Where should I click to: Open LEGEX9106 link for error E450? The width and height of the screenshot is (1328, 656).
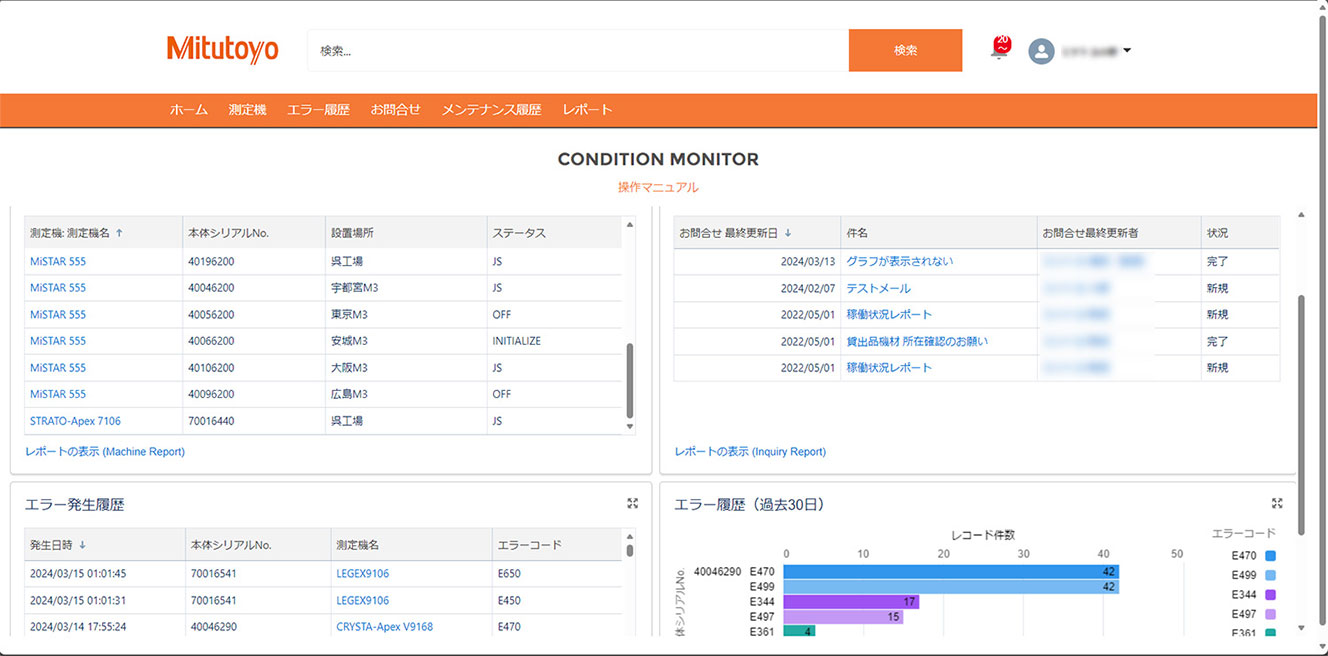click(x=362, y=601)
